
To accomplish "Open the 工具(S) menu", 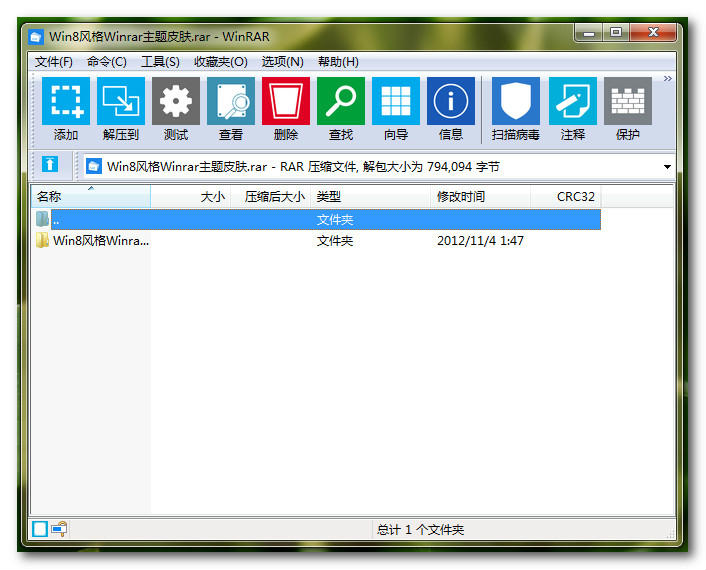I will [x=160, y=62].
